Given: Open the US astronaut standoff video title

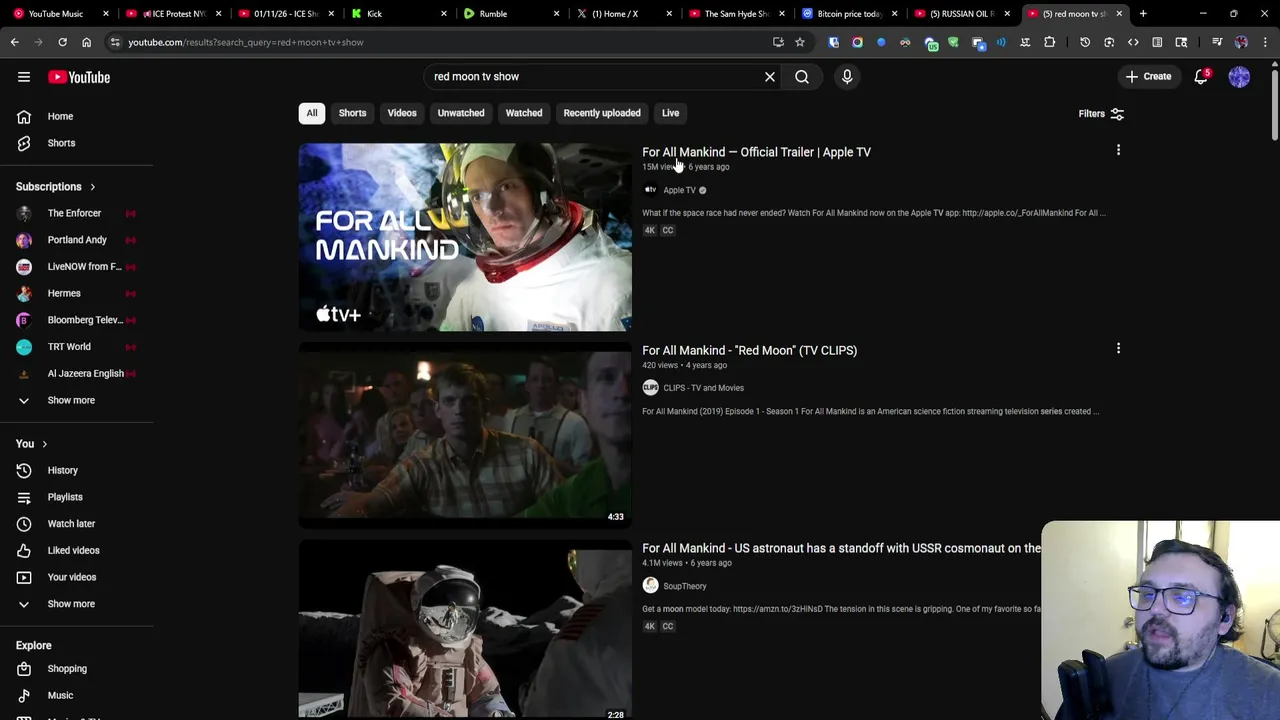Looking at the screenshot, I should pyautogui.click(x=841, y=548).
